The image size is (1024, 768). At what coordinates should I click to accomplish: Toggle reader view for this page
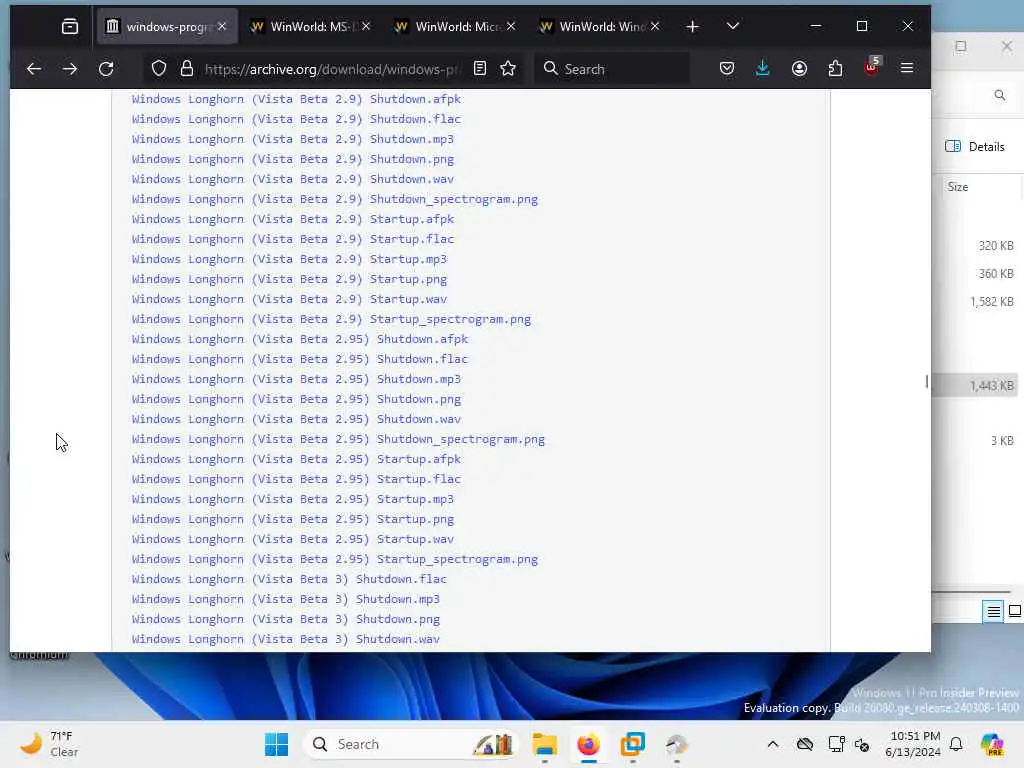click(480, 69)
